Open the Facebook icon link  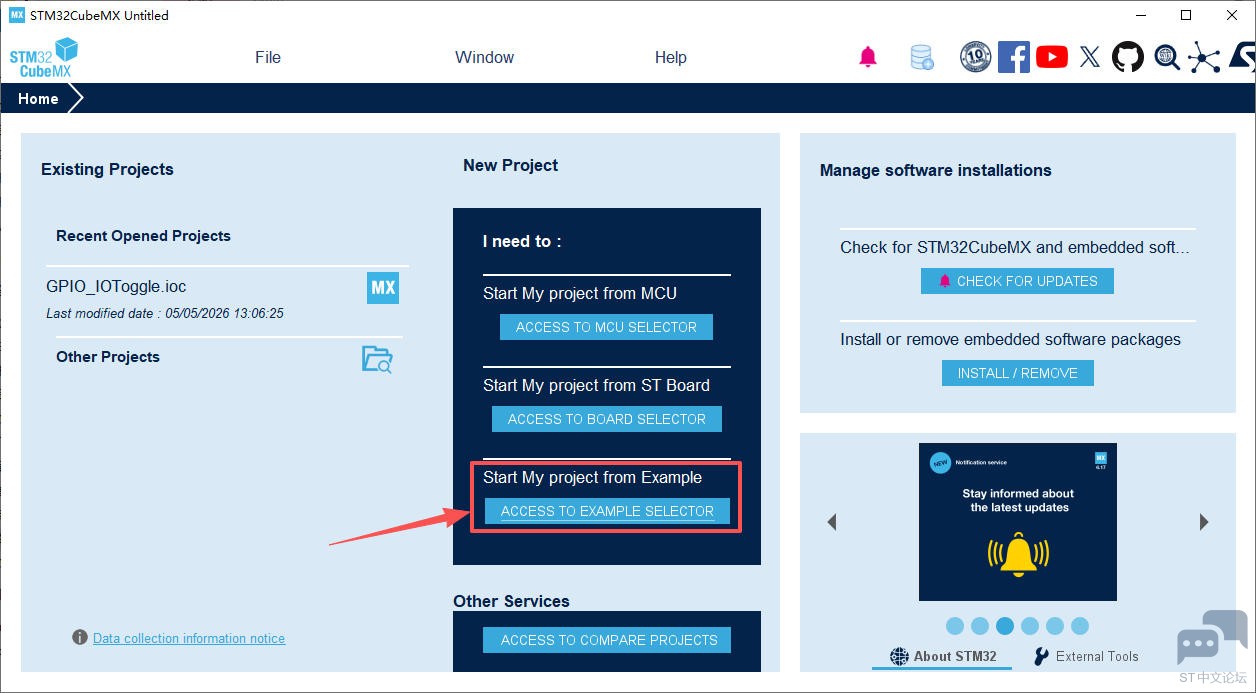tap(1014, 57)
